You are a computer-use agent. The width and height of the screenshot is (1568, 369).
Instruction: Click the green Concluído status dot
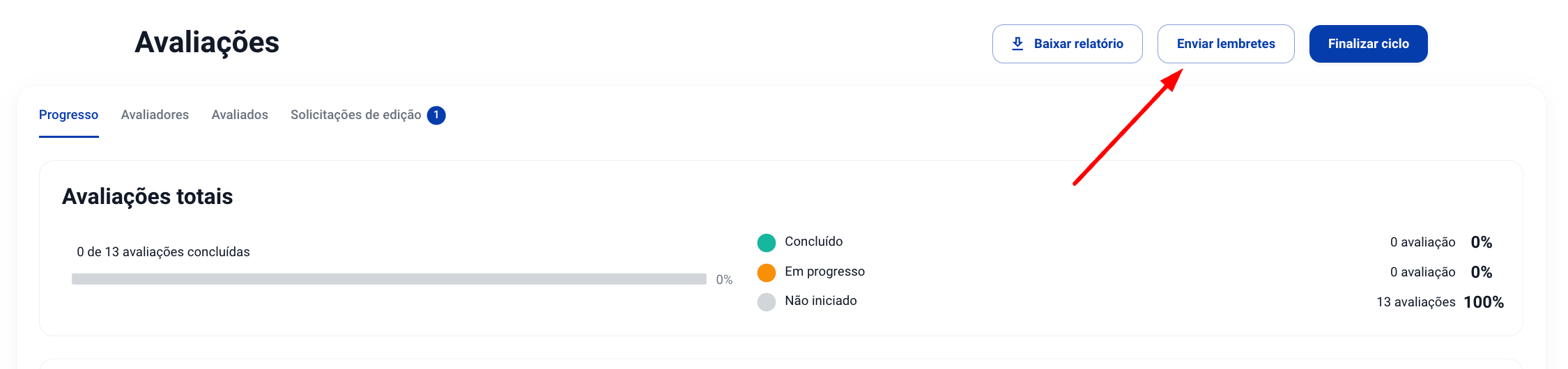tap(767, 243)
